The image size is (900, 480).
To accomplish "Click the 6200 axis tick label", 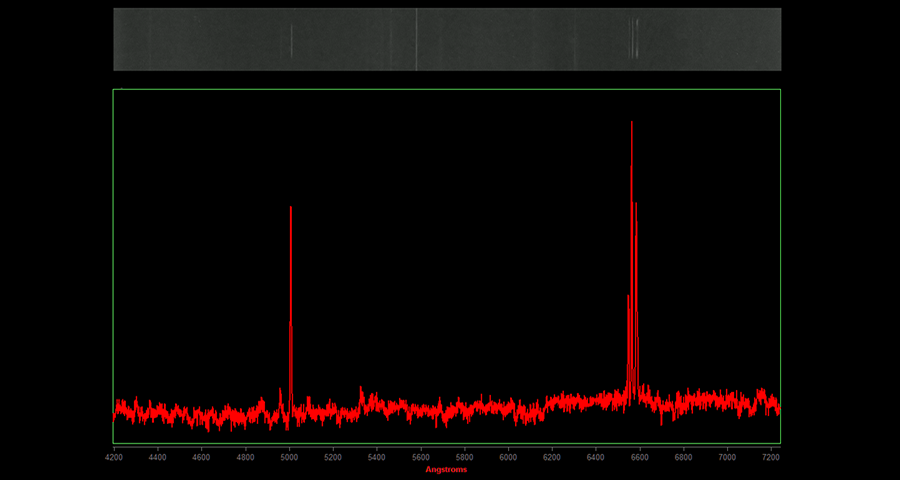I will point(552,457).
